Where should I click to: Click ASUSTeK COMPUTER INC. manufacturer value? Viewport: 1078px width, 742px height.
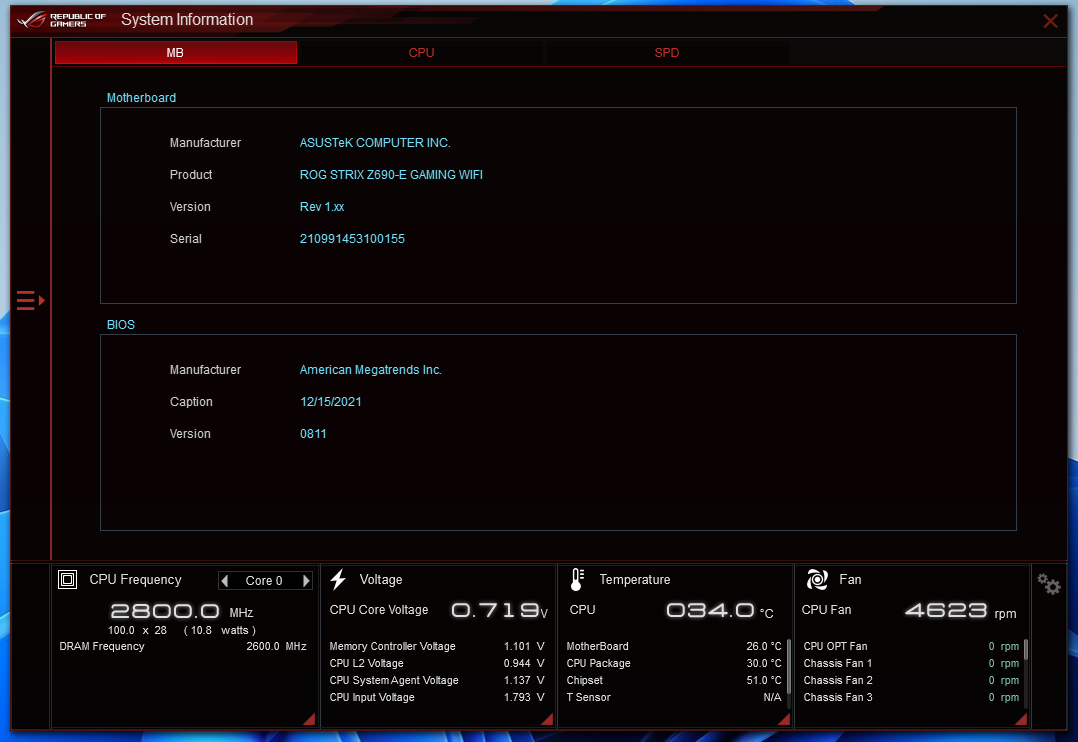pos(375,143)
